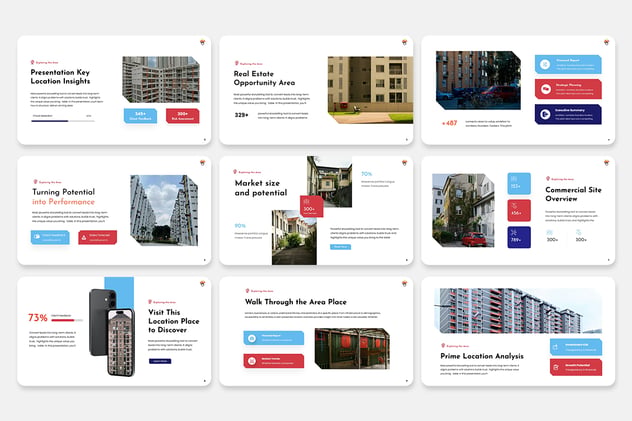Click the circular icon in the blue card on Walk Through slide
This screenshot has height=421, width=632.
[252, 338]
